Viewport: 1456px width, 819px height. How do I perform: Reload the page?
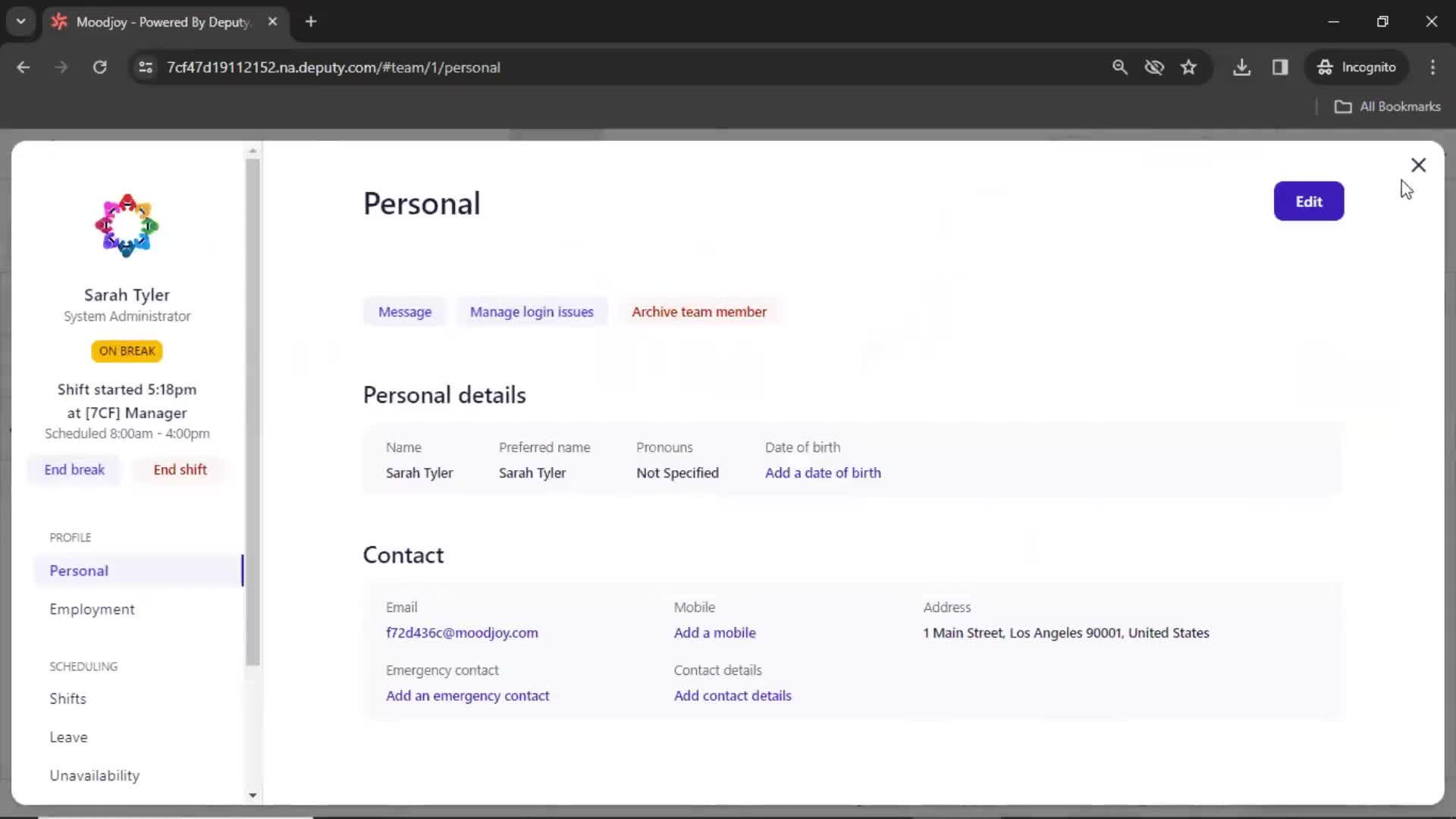pos(99,67)
